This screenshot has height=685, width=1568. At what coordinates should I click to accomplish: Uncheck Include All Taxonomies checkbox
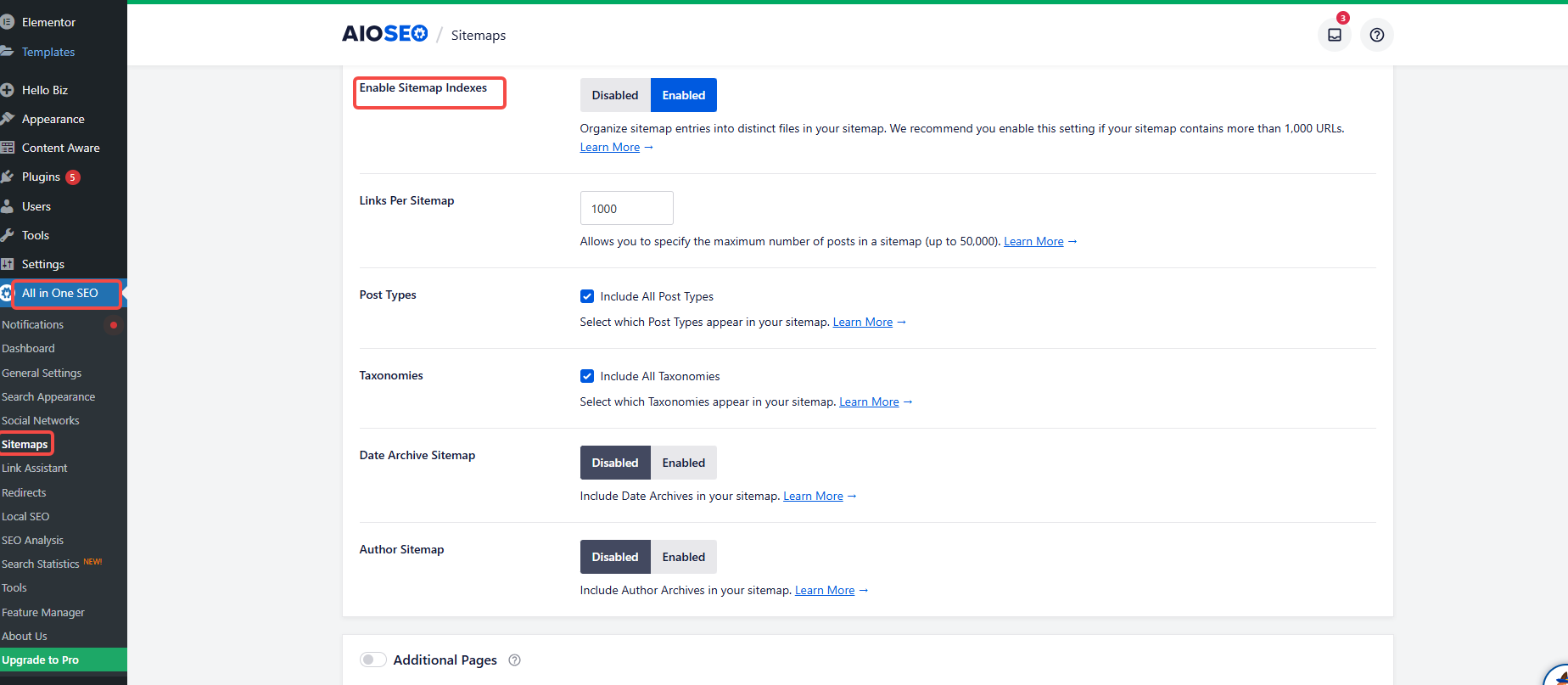point(587,376)
